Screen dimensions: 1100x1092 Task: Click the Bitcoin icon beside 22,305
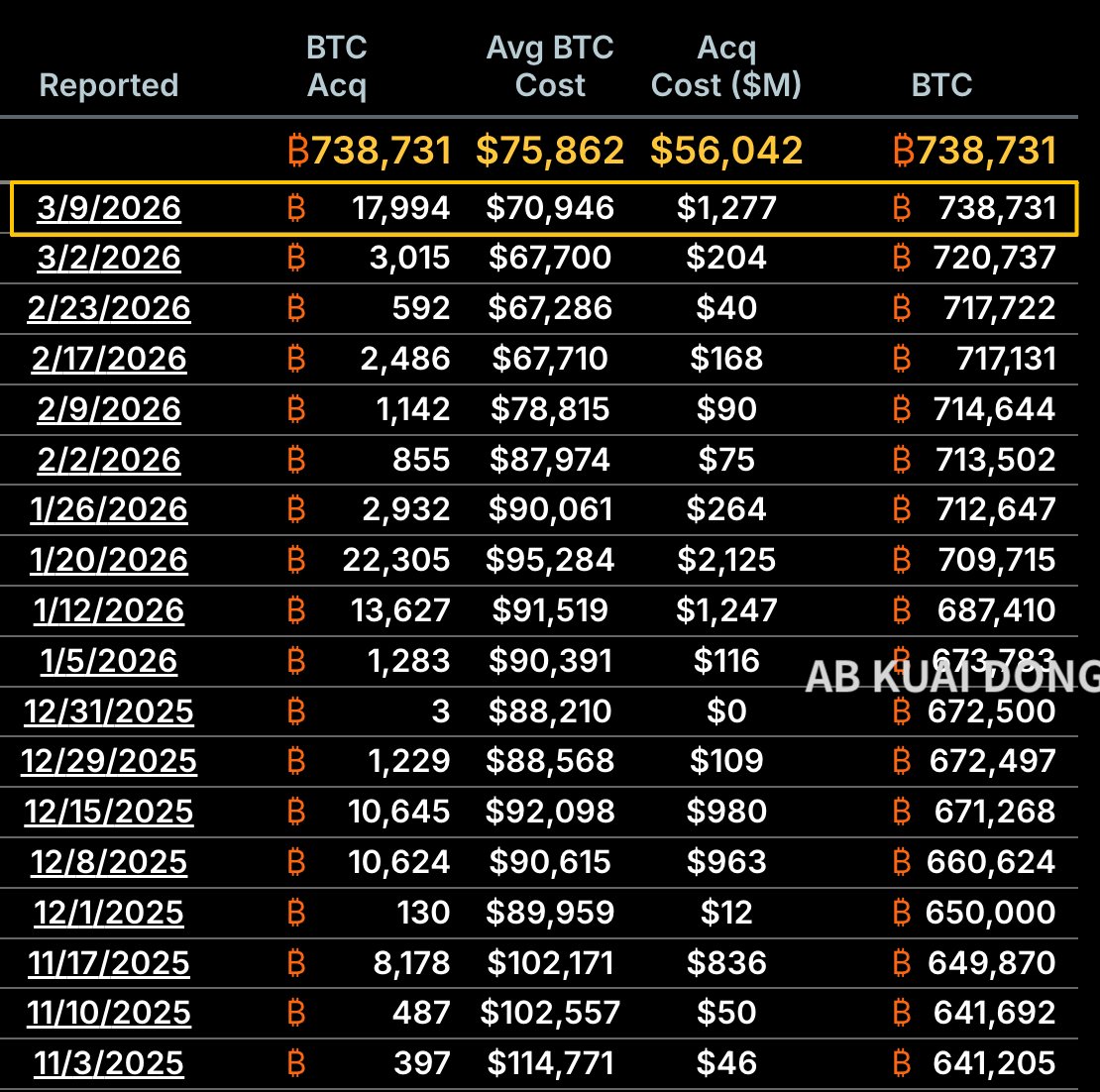(295, 560)
